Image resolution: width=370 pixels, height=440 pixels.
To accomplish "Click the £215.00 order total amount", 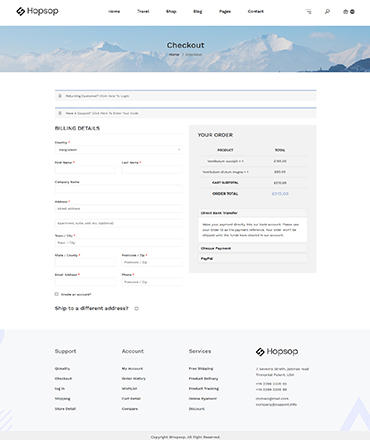I will 280,194.
